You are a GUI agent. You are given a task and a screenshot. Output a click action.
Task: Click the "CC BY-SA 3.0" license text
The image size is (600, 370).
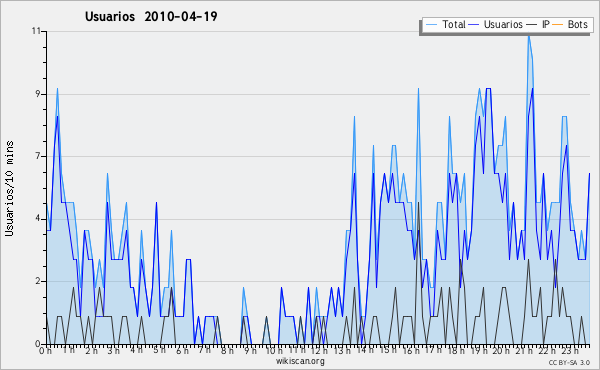pyautogui.click(x=569, y=362)
